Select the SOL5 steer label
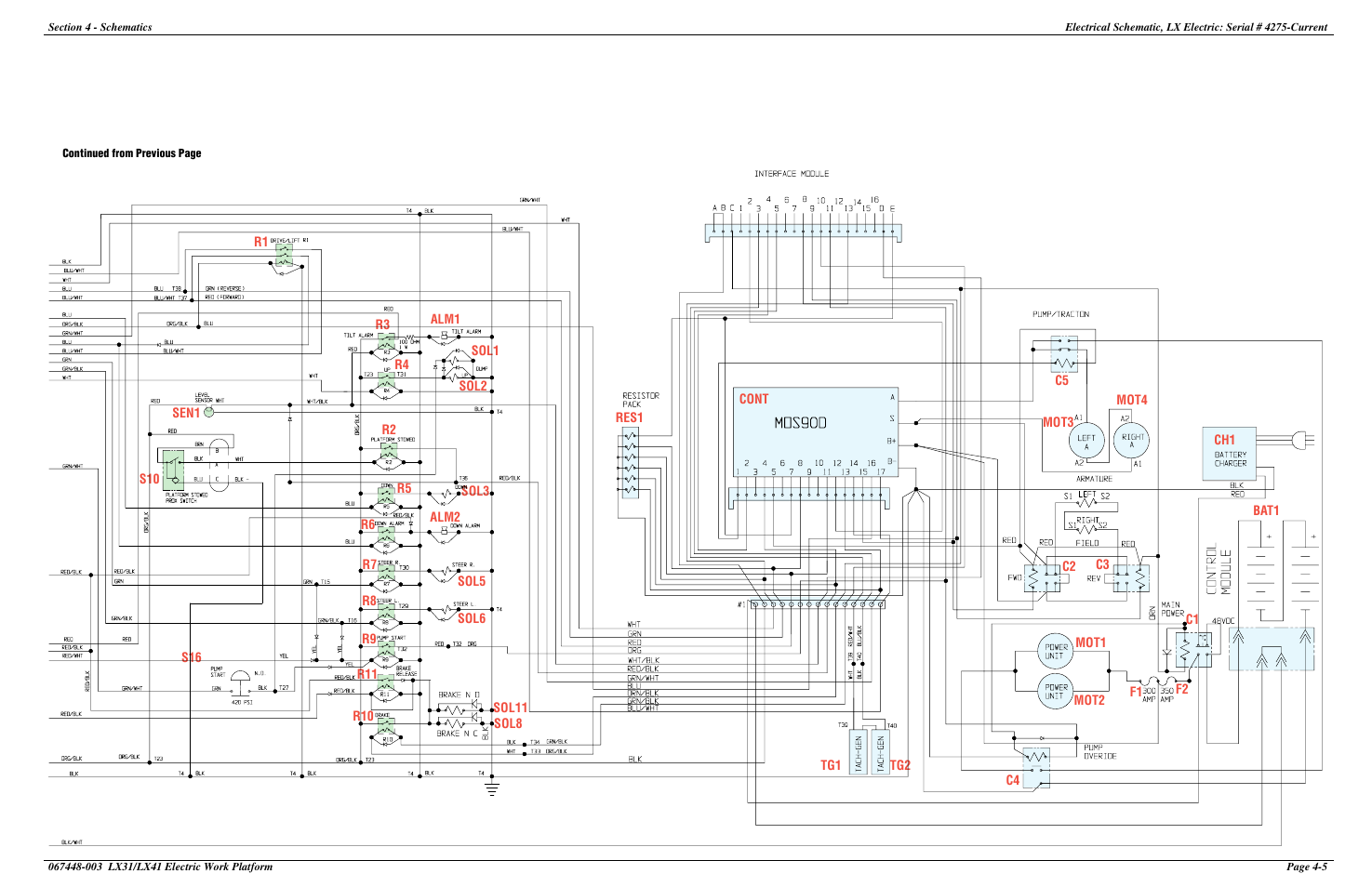Screen dimensions: 1372x887 (x=472, y=581)
